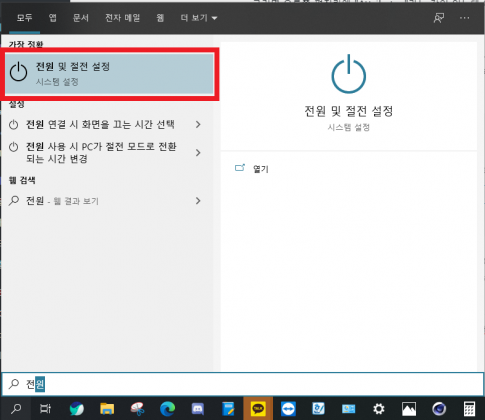Expand arrow for 전원 연결 시 화면을 끄는 시간 선택
This screenshot has height=420, width=485.
[x=198, y=125]
